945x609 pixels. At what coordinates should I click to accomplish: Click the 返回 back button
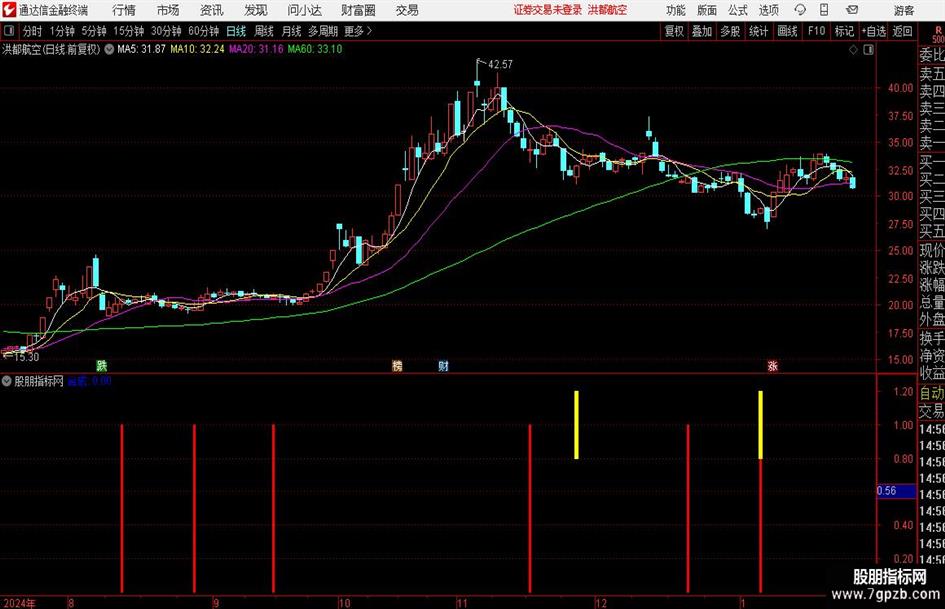pos(902,31)
